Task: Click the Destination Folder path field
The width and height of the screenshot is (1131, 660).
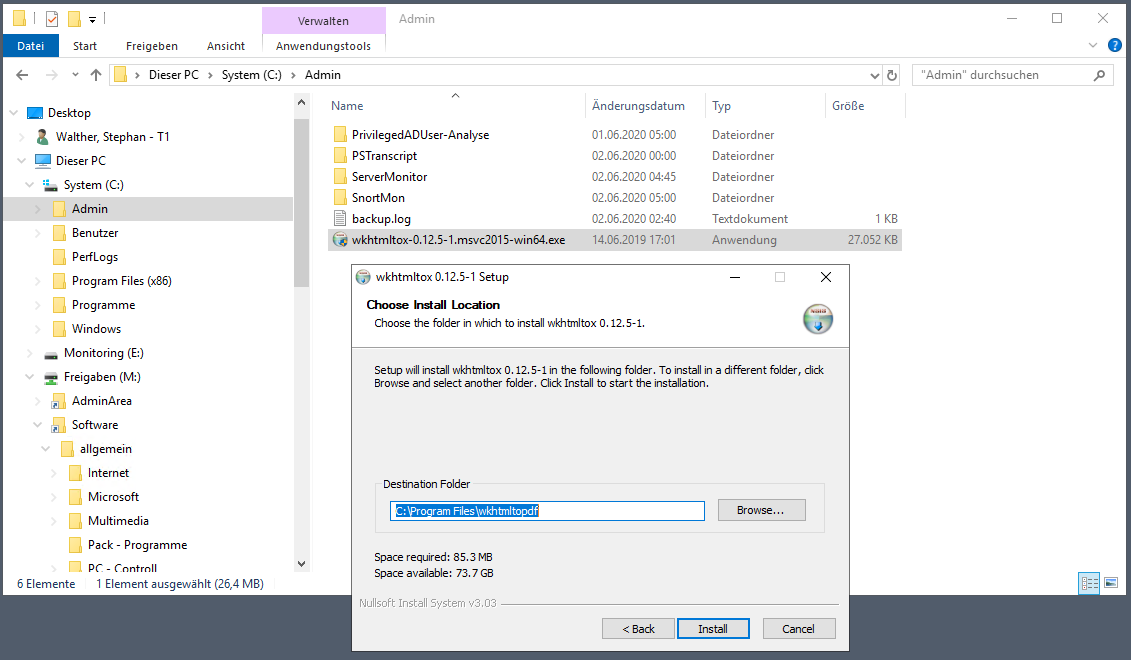Action: [x=547, y=511]
